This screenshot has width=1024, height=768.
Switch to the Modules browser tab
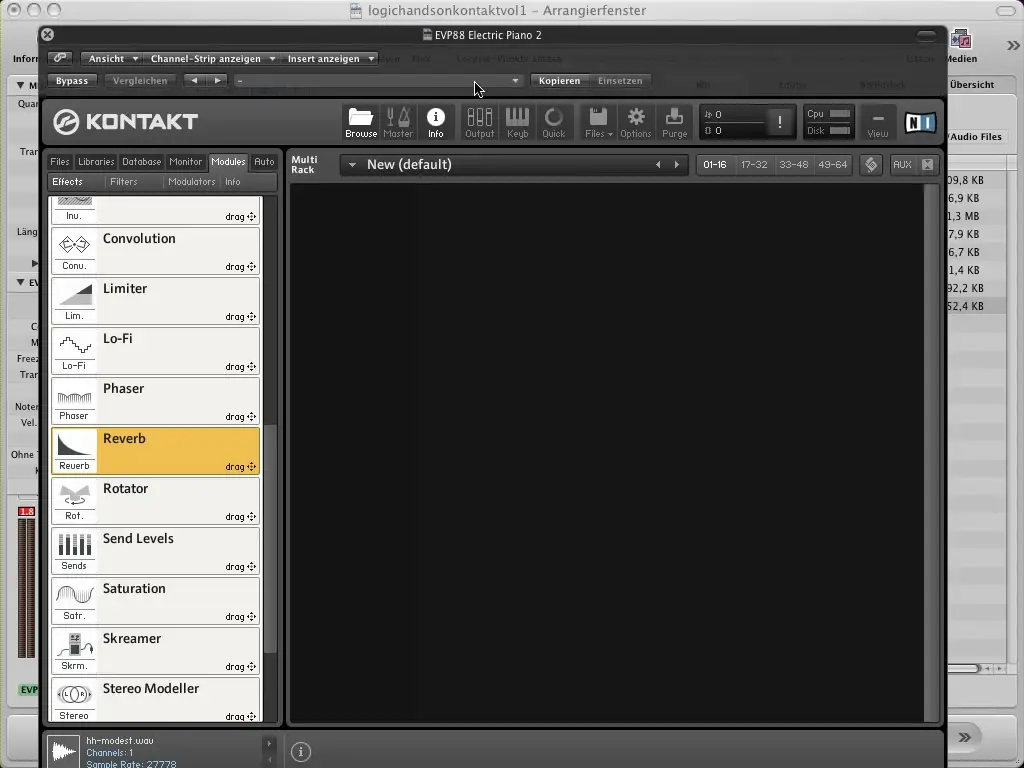[x=229, y=161]
